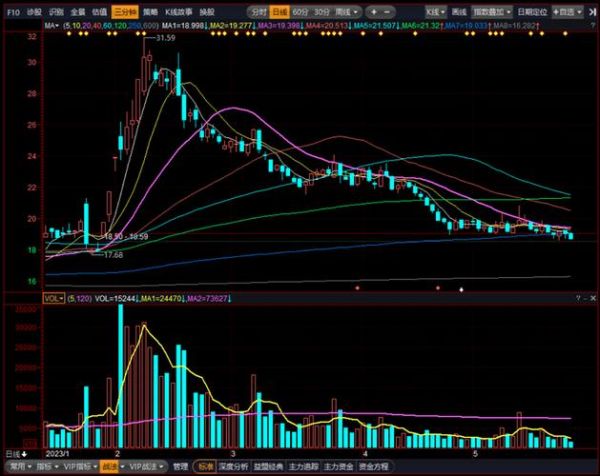Viewport: 600px width, 476px height.
Task: Click the white triangle marker under chart
Action: 461,288
